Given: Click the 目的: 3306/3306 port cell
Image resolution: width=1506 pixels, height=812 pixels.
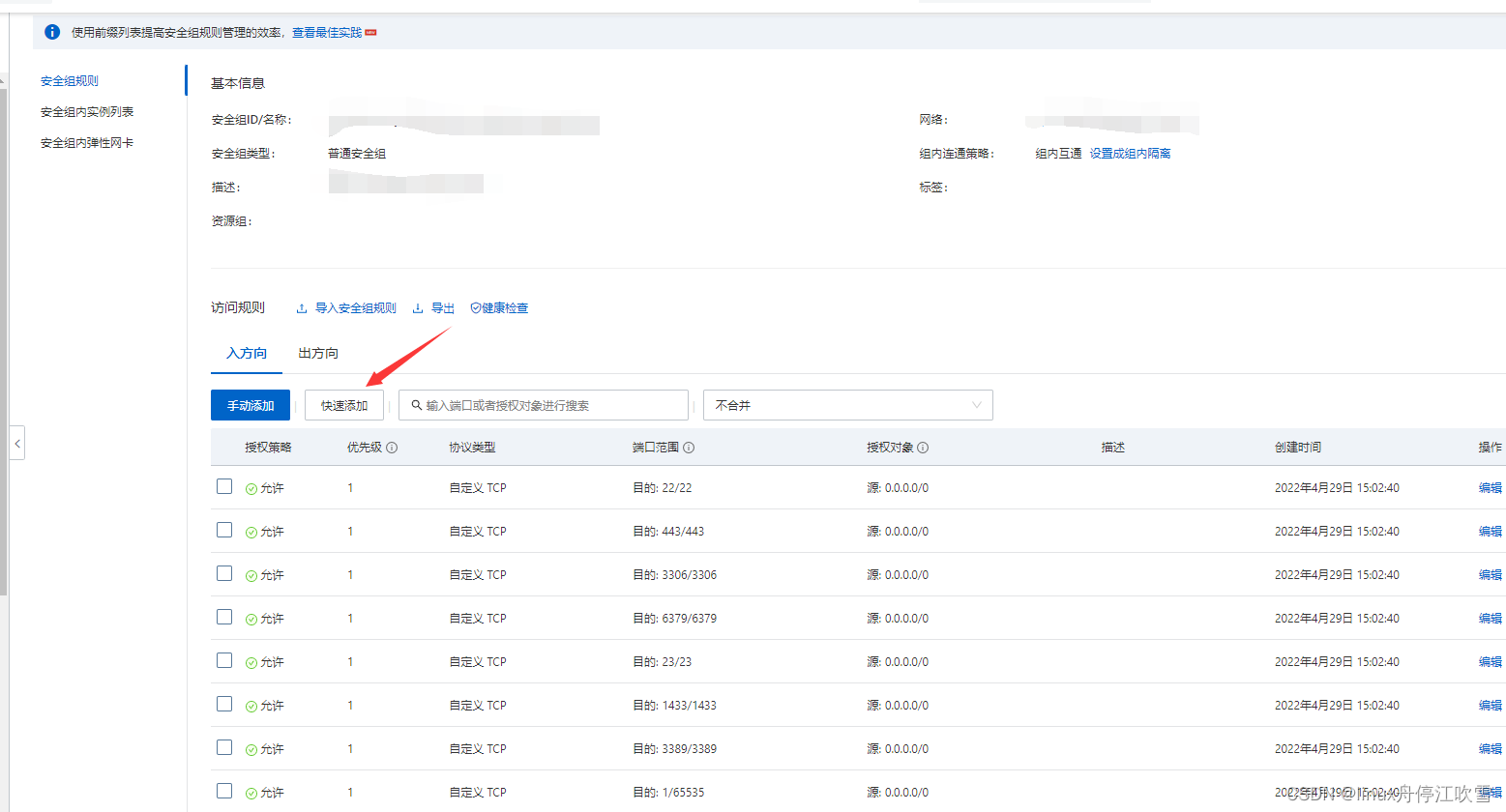Looking at the screenshot, I should [x=675, y=575].
